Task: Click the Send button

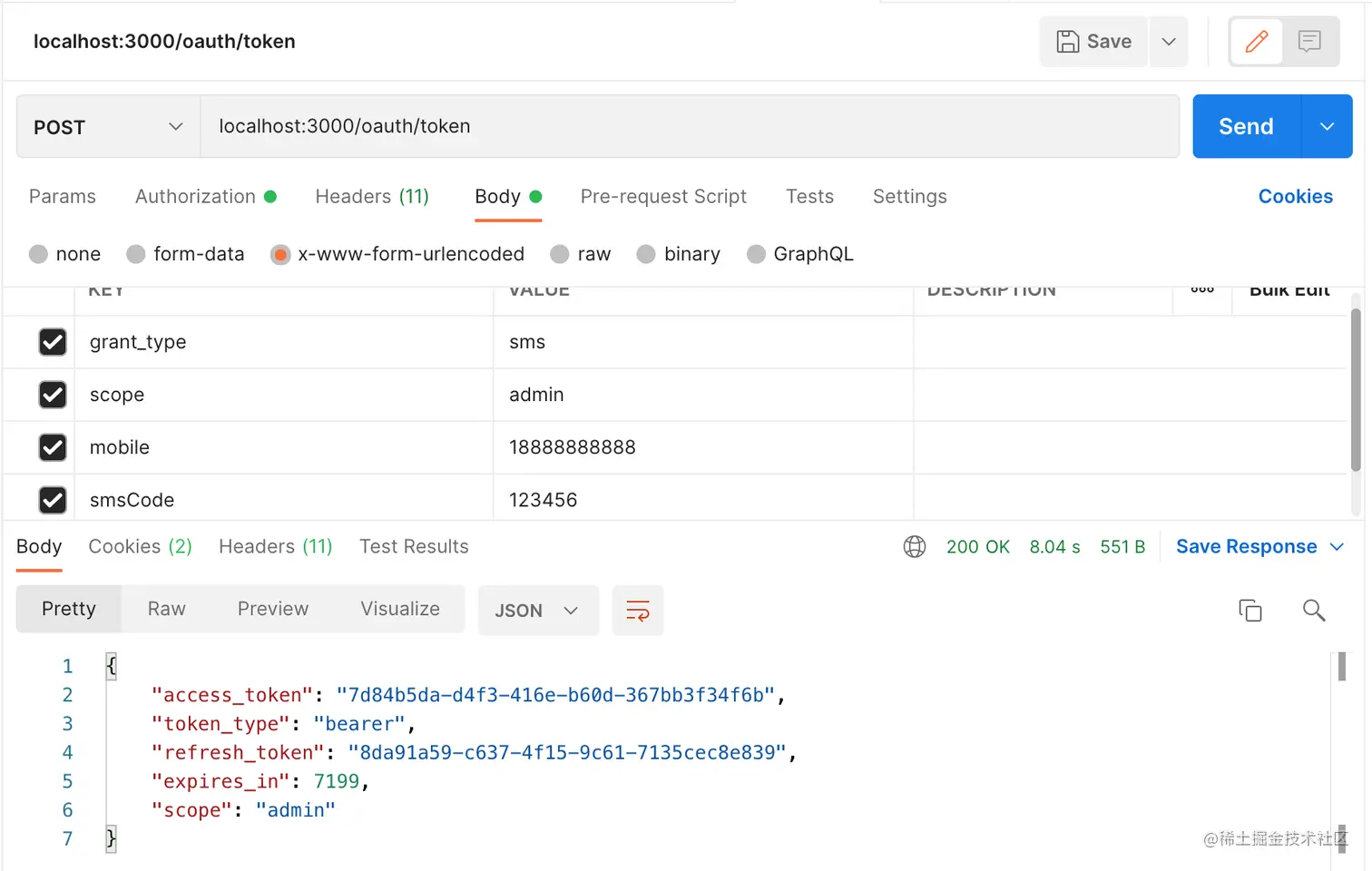Action: tap(1246, 127)
